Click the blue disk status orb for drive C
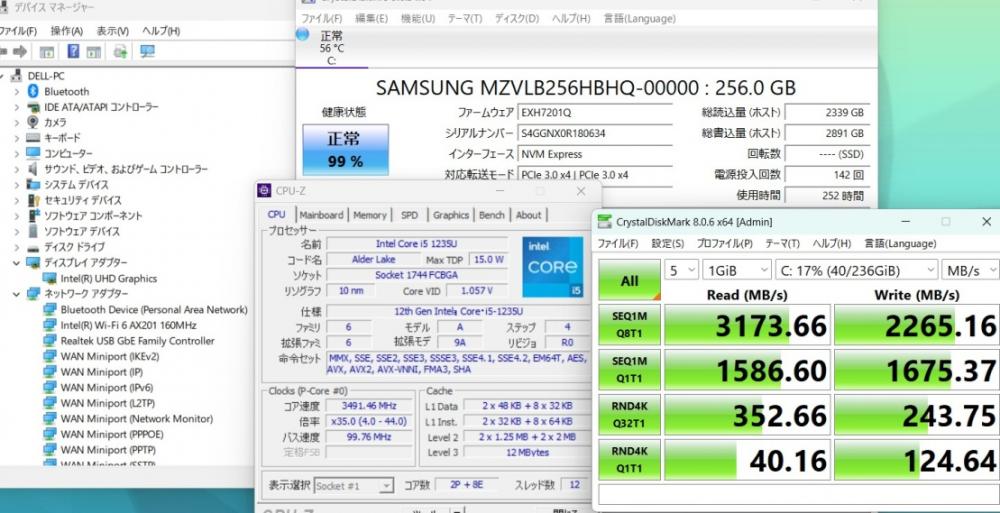This screenshot has width=1000, height=513. pos(302,34)
